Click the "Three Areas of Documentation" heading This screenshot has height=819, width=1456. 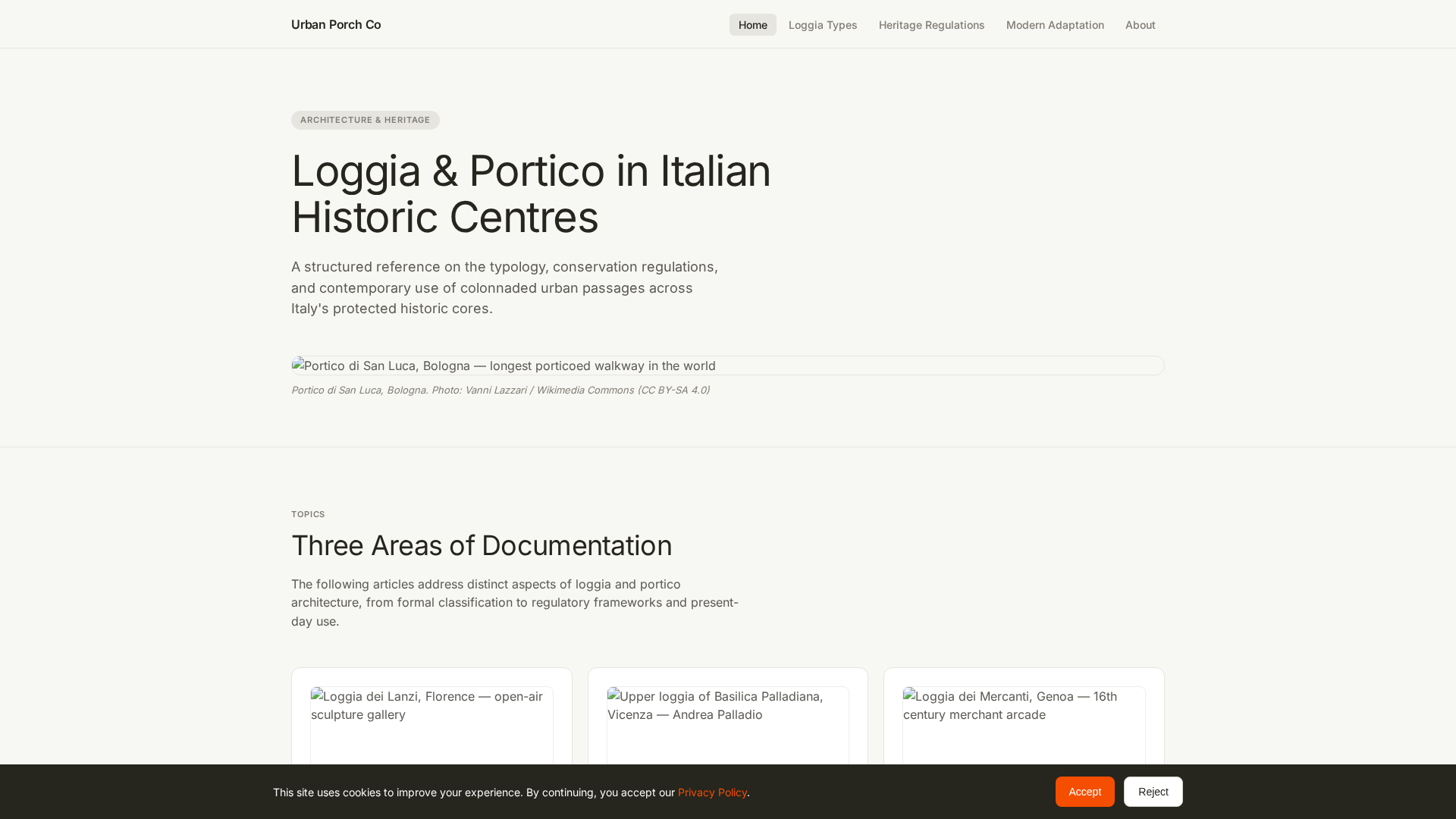point(482,546)
